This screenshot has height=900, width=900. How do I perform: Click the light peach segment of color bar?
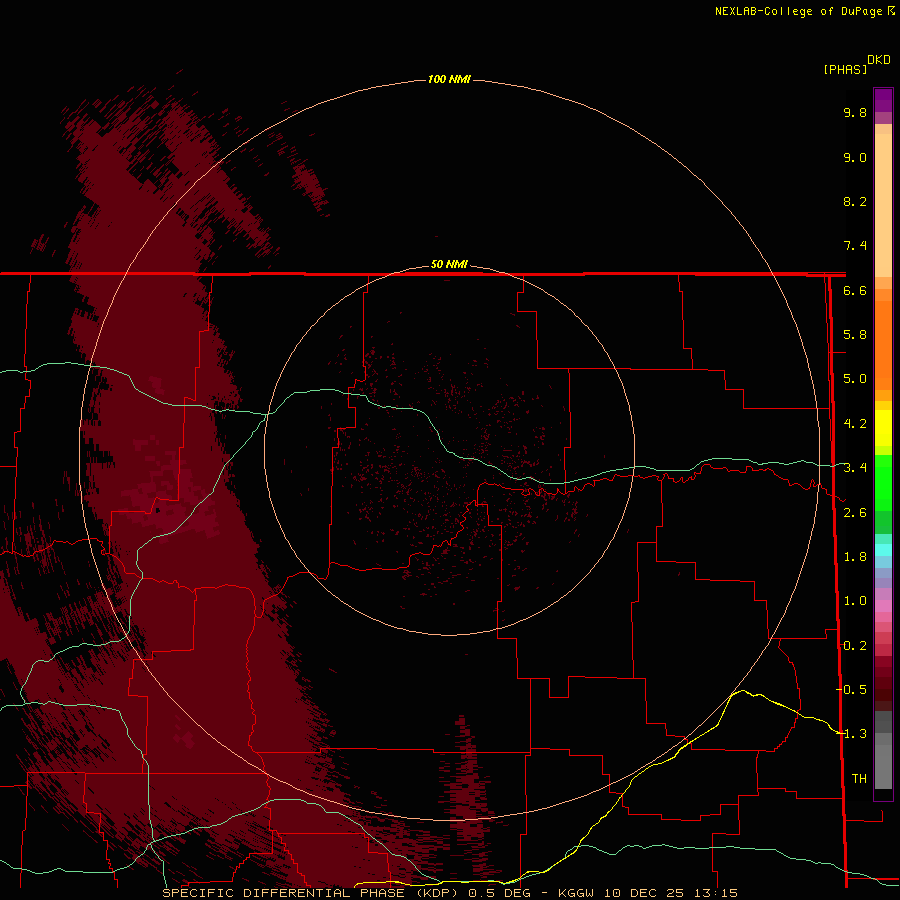point(883,205)
